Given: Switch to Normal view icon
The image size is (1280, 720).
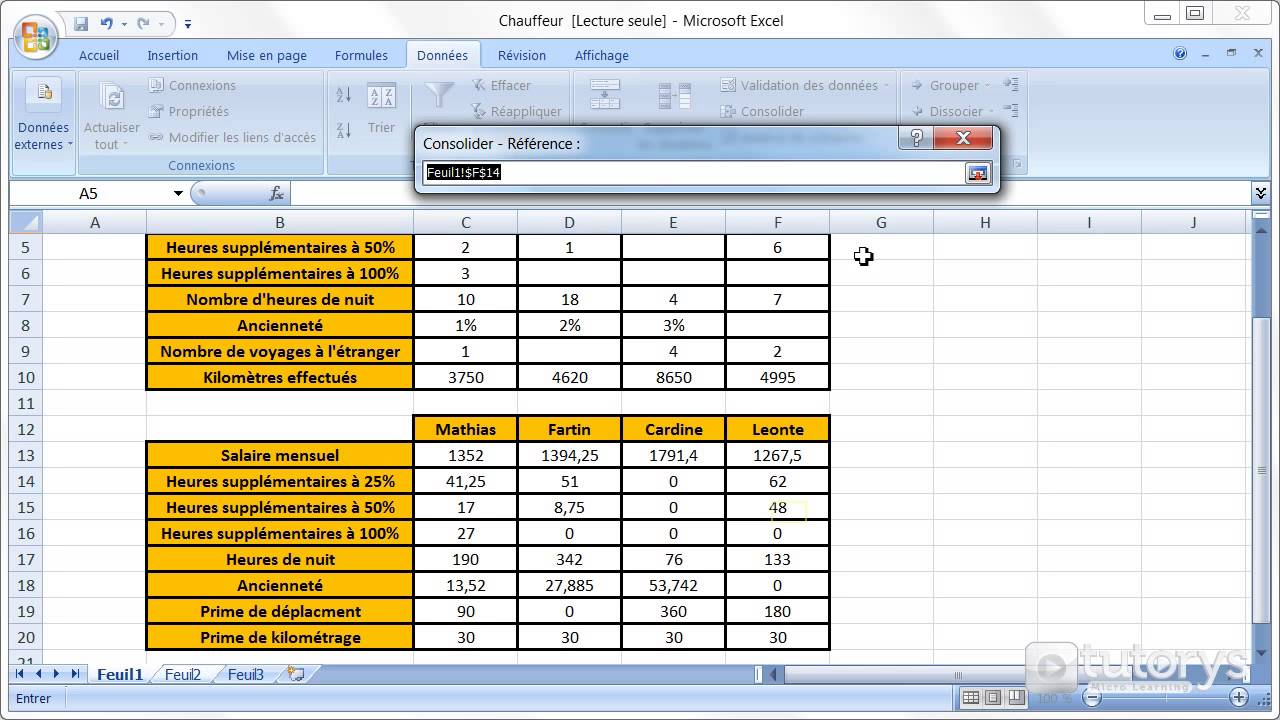Looking at the screenshot, I should coord(971,698).
